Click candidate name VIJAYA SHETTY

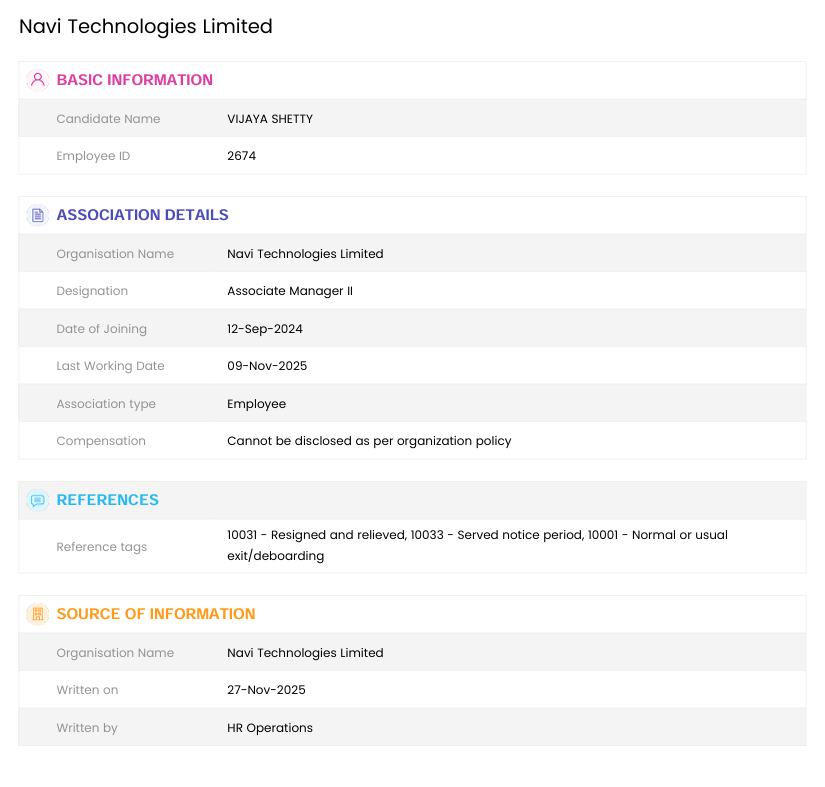270,119
